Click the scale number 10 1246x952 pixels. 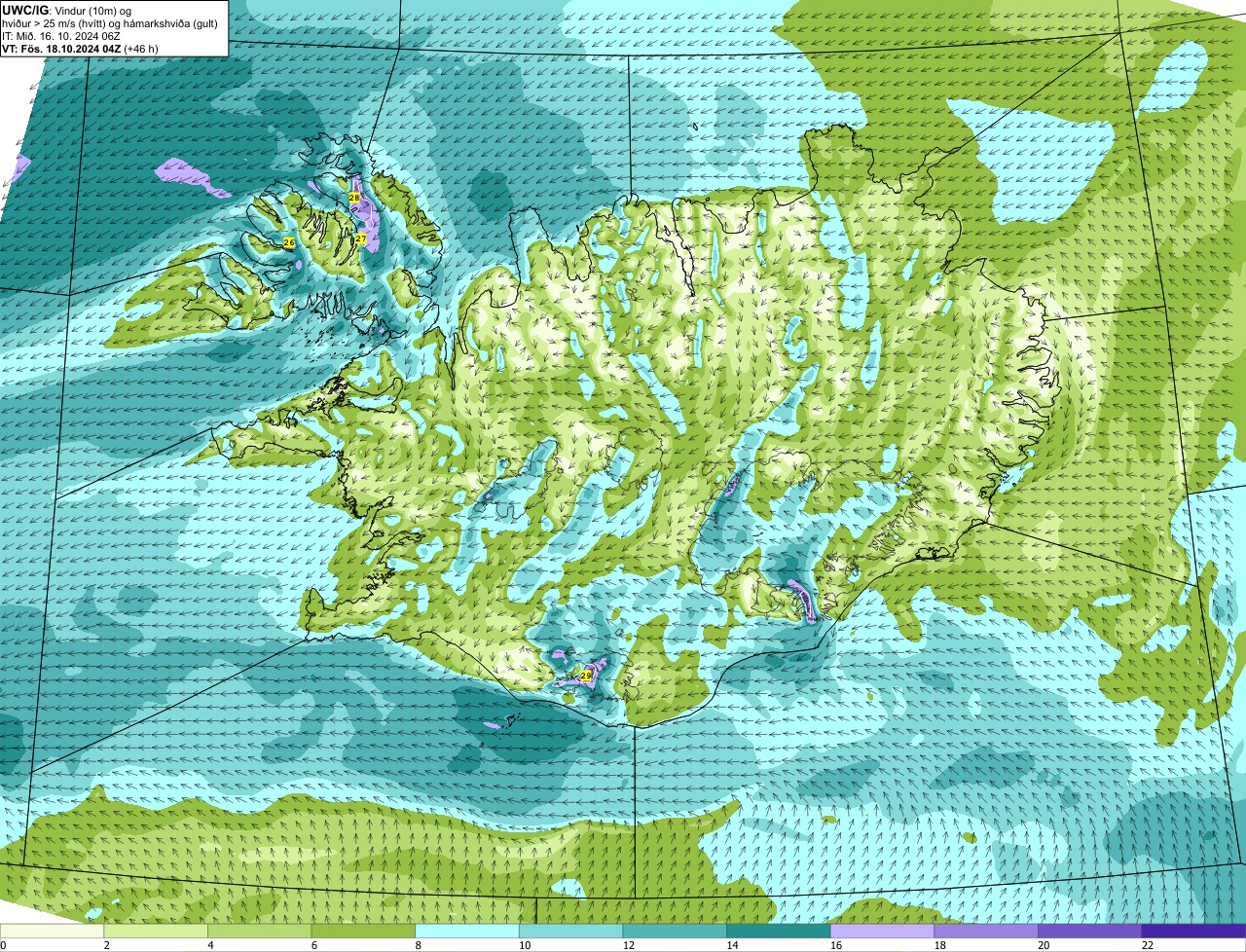pos(525,945)
